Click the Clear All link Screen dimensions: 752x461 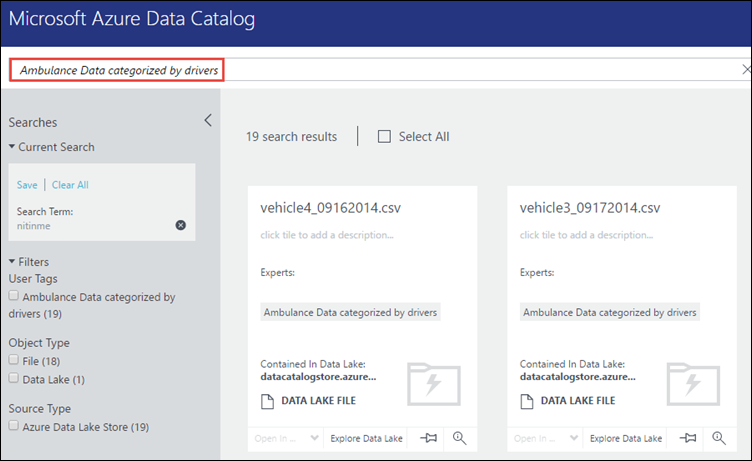70,185
